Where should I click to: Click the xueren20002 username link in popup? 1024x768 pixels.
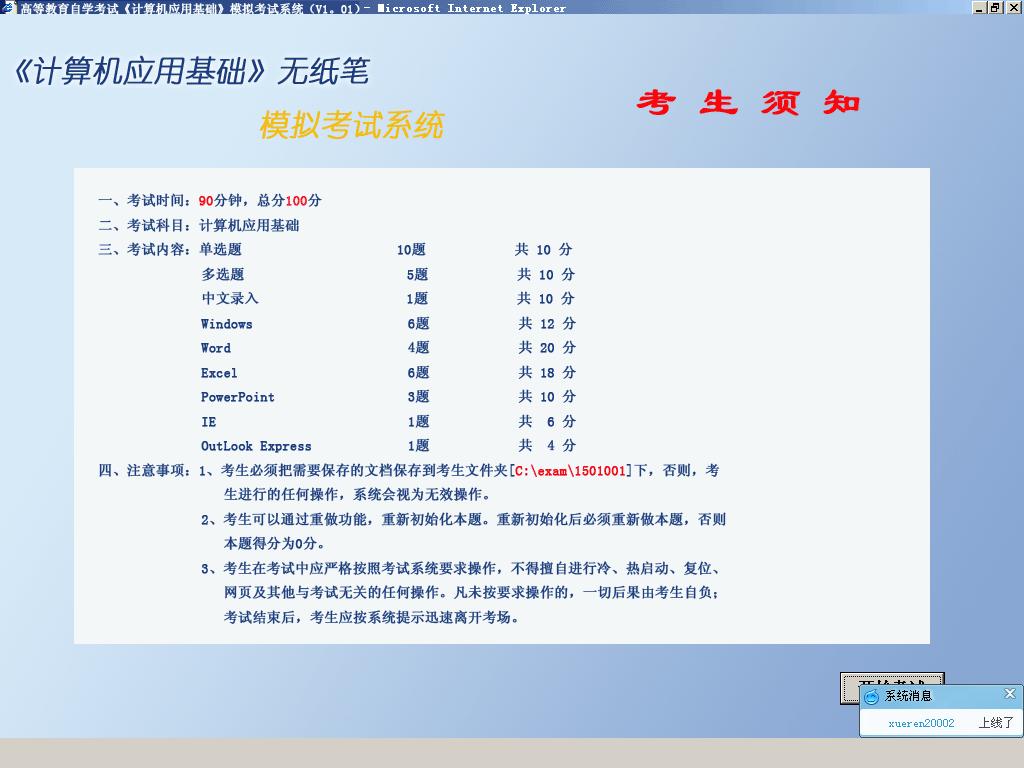(x=921, y=723)
